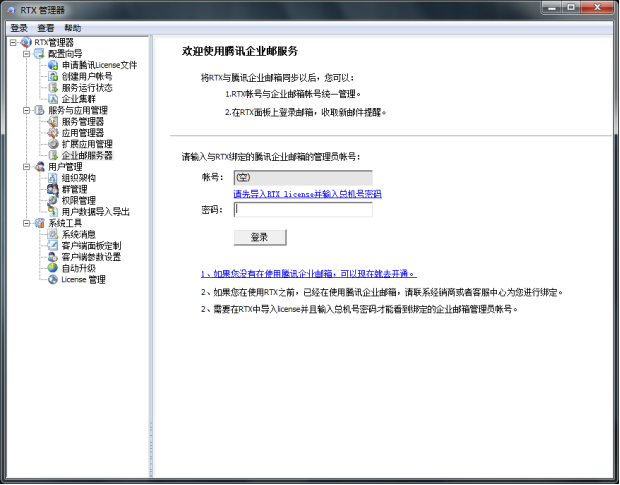Viewport: 620px width, 485px height.
Task: Click the 密码 input field
Action: click(303, 209)
